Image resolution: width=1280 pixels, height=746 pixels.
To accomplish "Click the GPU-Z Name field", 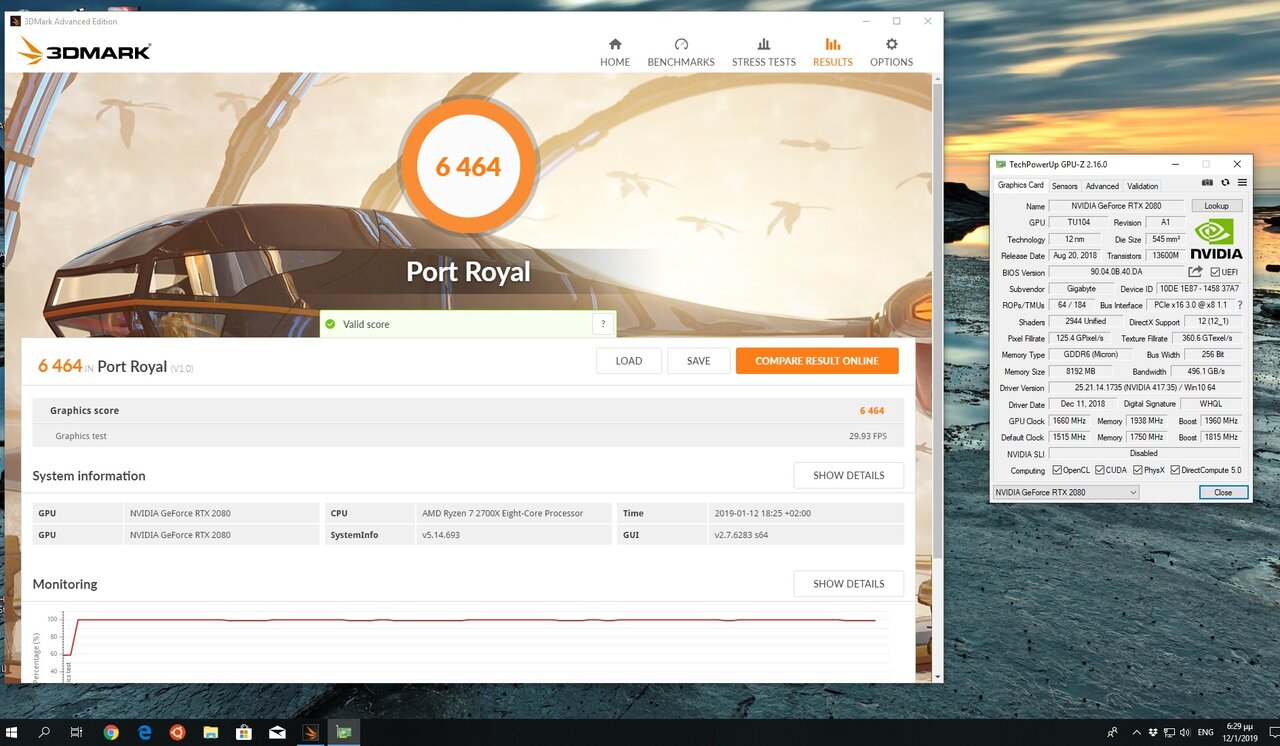I will point(1116,206).
